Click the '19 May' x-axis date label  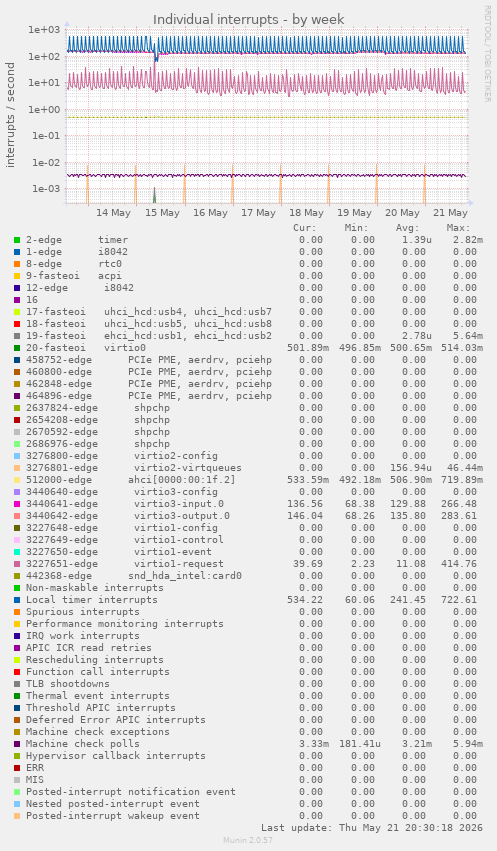(354, 213)
